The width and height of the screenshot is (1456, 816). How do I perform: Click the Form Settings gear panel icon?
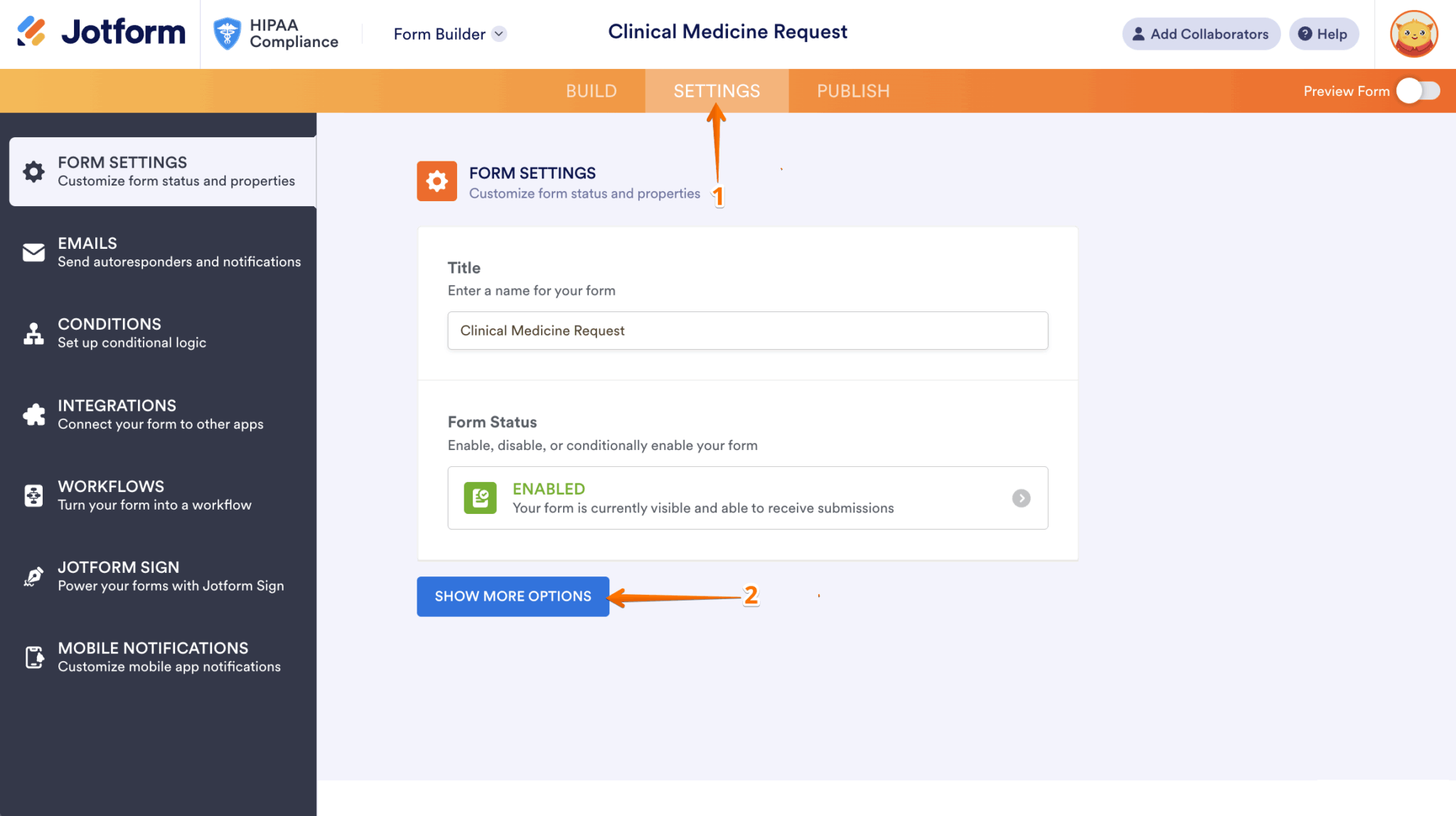[437, 181]
